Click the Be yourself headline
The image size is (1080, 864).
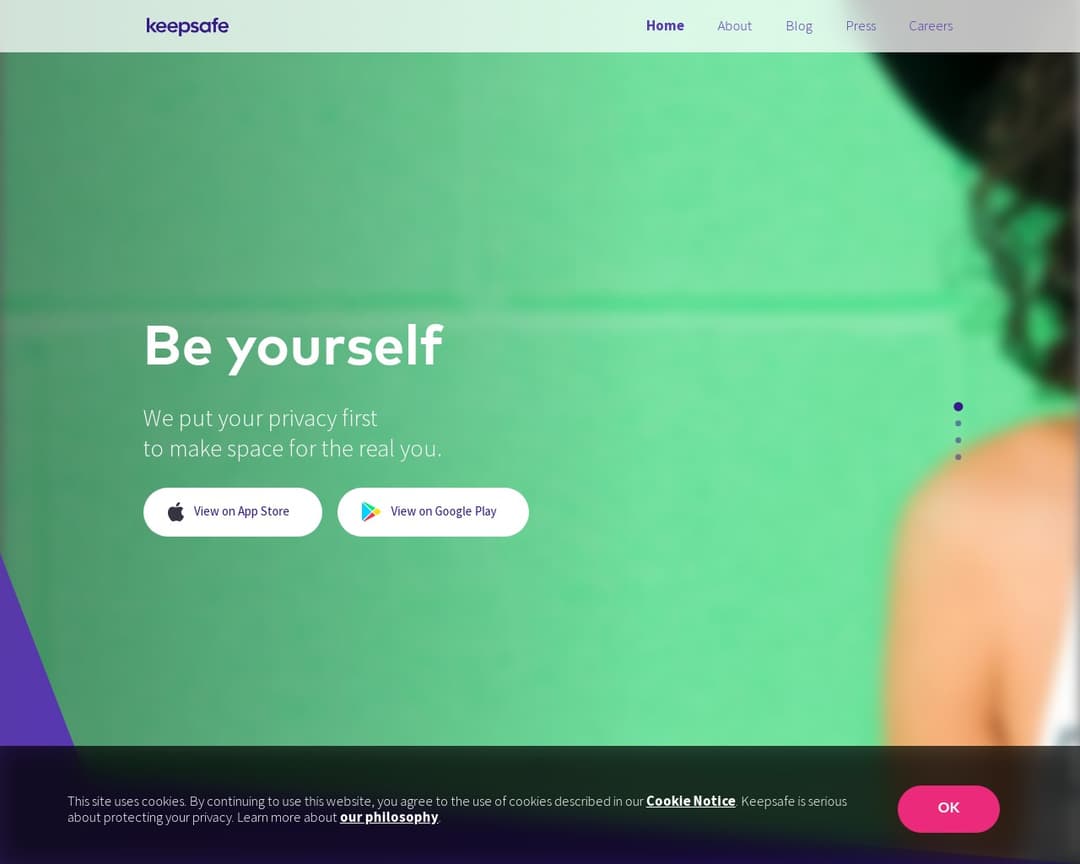(x=293, y=346)
